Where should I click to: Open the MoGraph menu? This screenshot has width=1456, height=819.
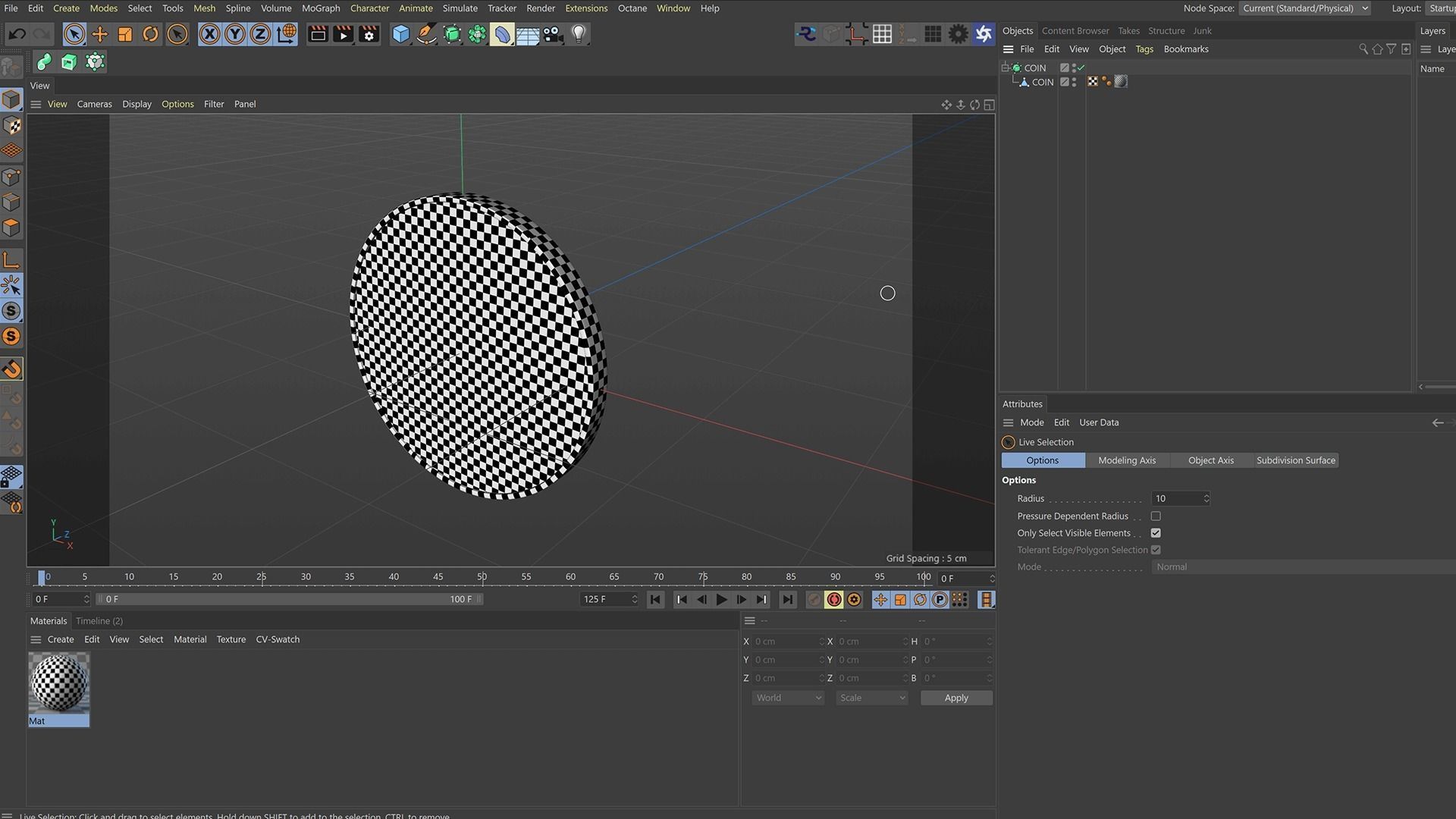point(321,8)
